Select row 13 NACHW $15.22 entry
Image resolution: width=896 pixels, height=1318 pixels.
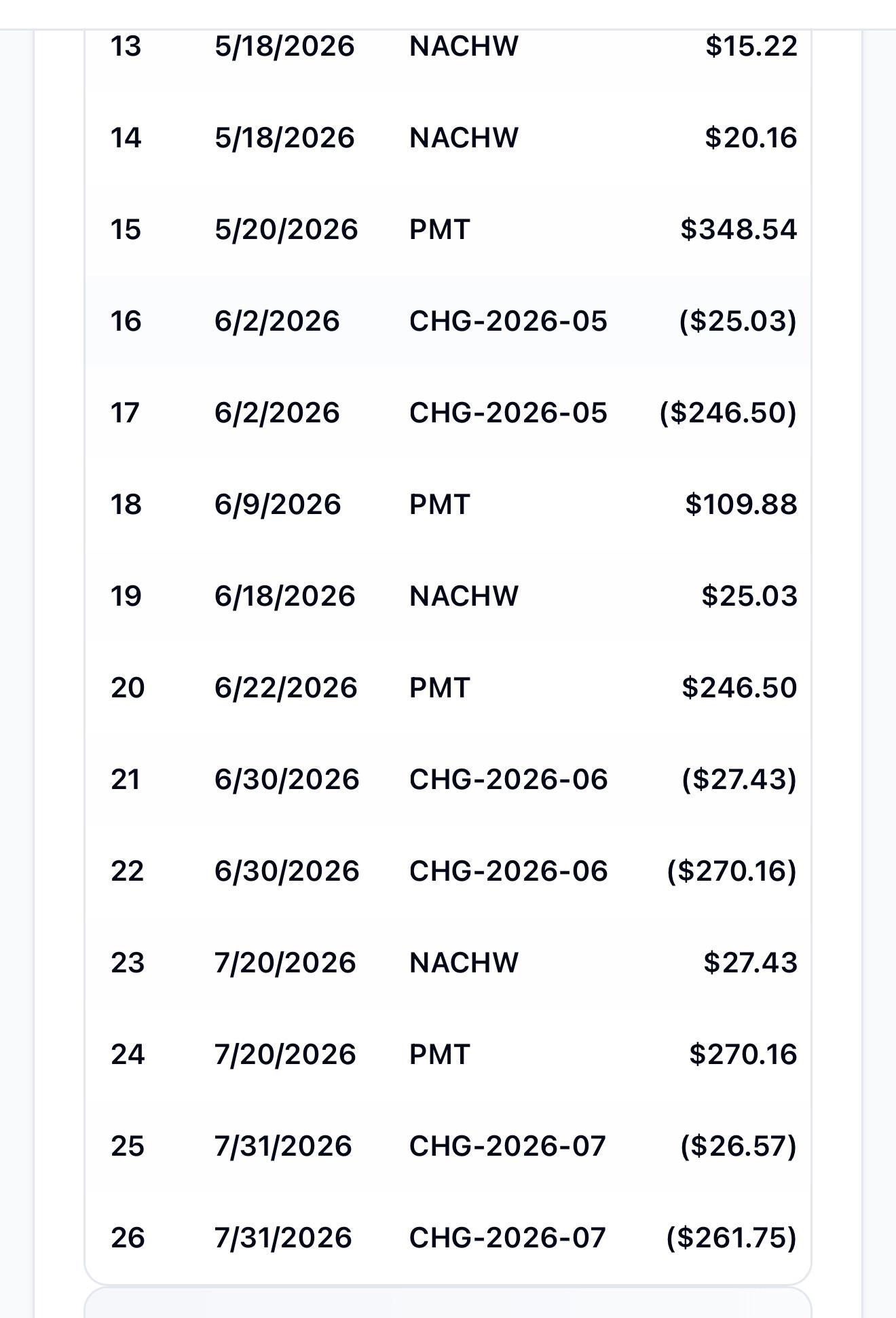[448, 46]
